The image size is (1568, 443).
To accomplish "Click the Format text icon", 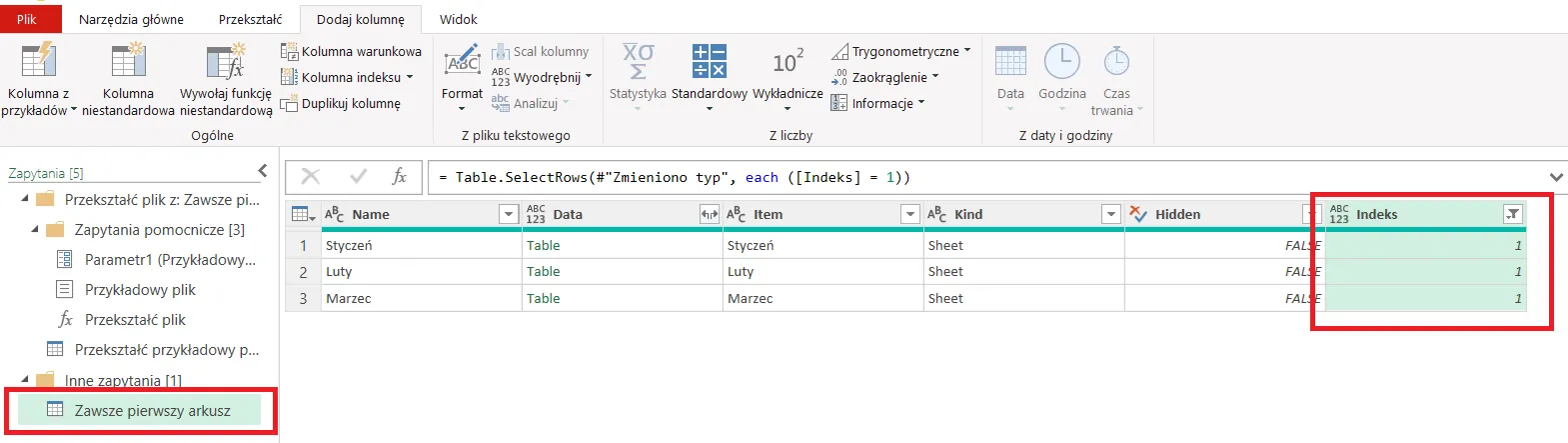I will (x=462, y=62).
